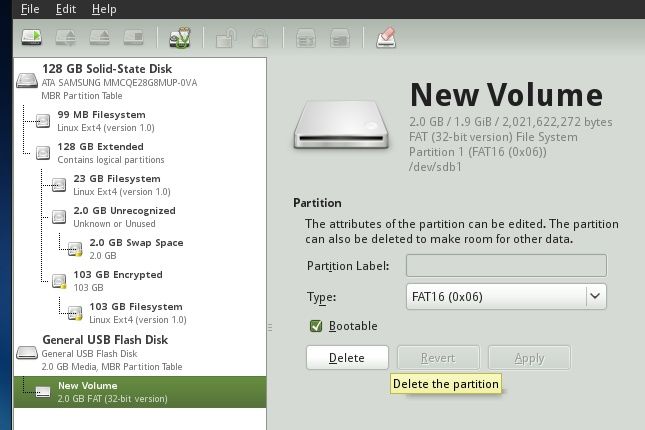
Task: Click the greyed Eject media toolbar icon
Action: click(100, 37)
